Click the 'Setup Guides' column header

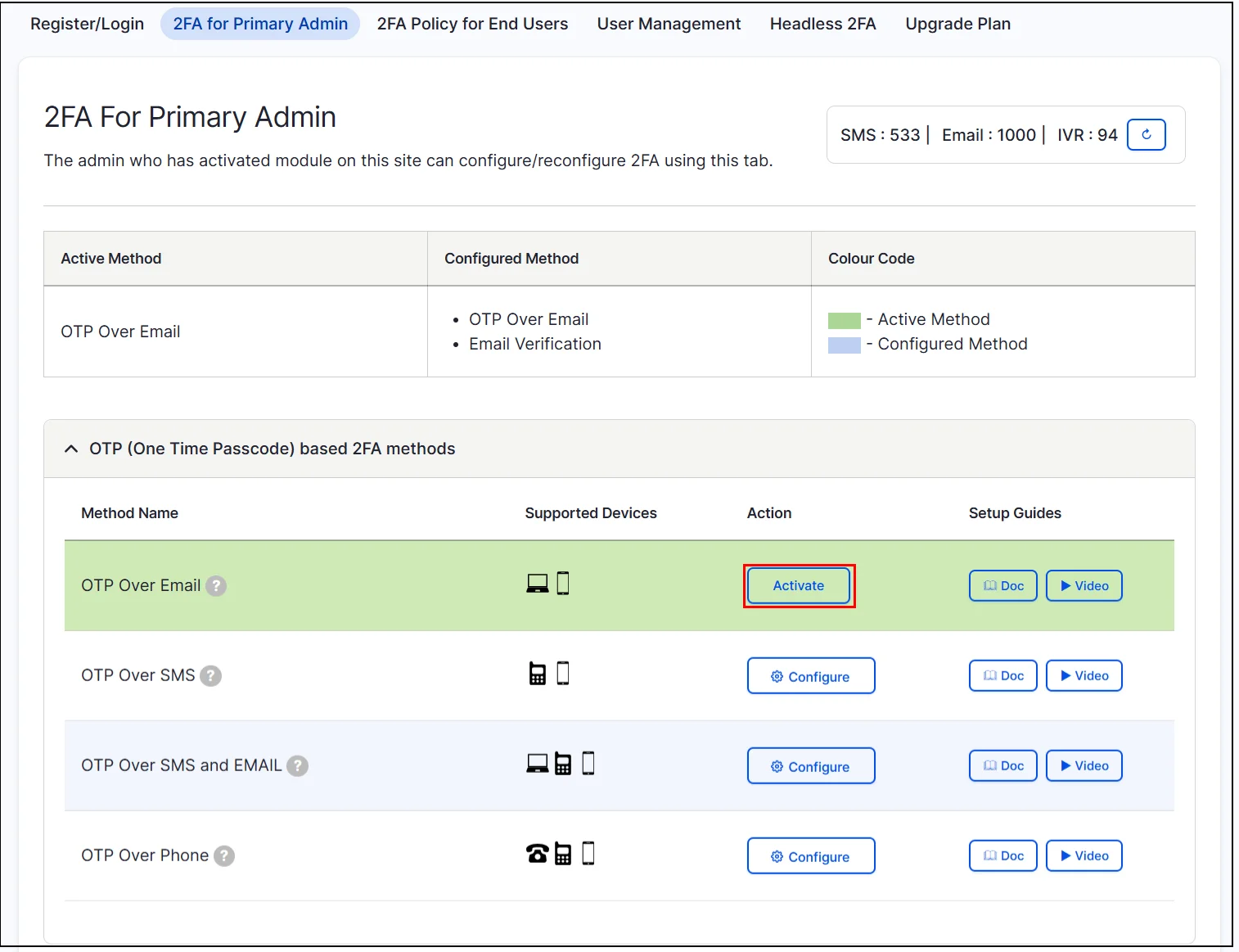[x=1015, y=513]
